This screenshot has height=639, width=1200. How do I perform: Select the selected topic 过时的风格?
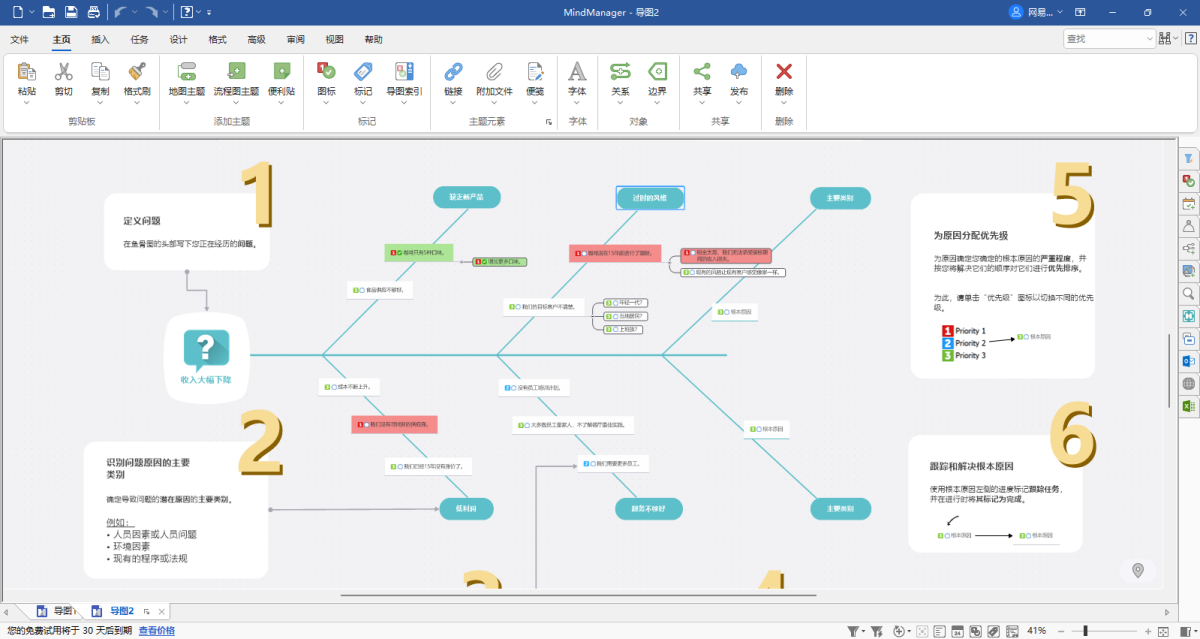pos(650,198)
